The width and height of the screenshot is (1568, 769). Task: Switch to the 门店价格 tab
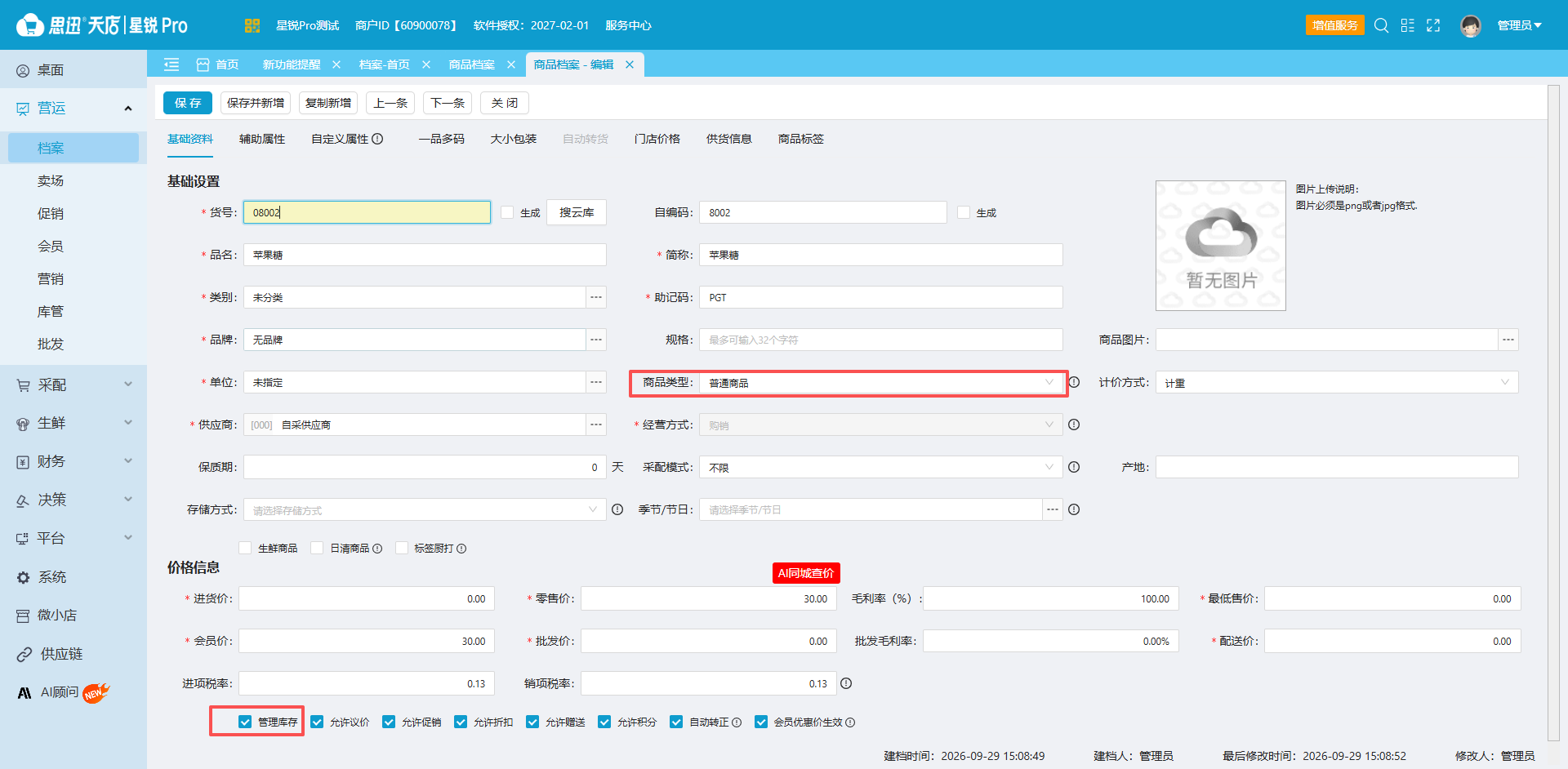(657, 139)
